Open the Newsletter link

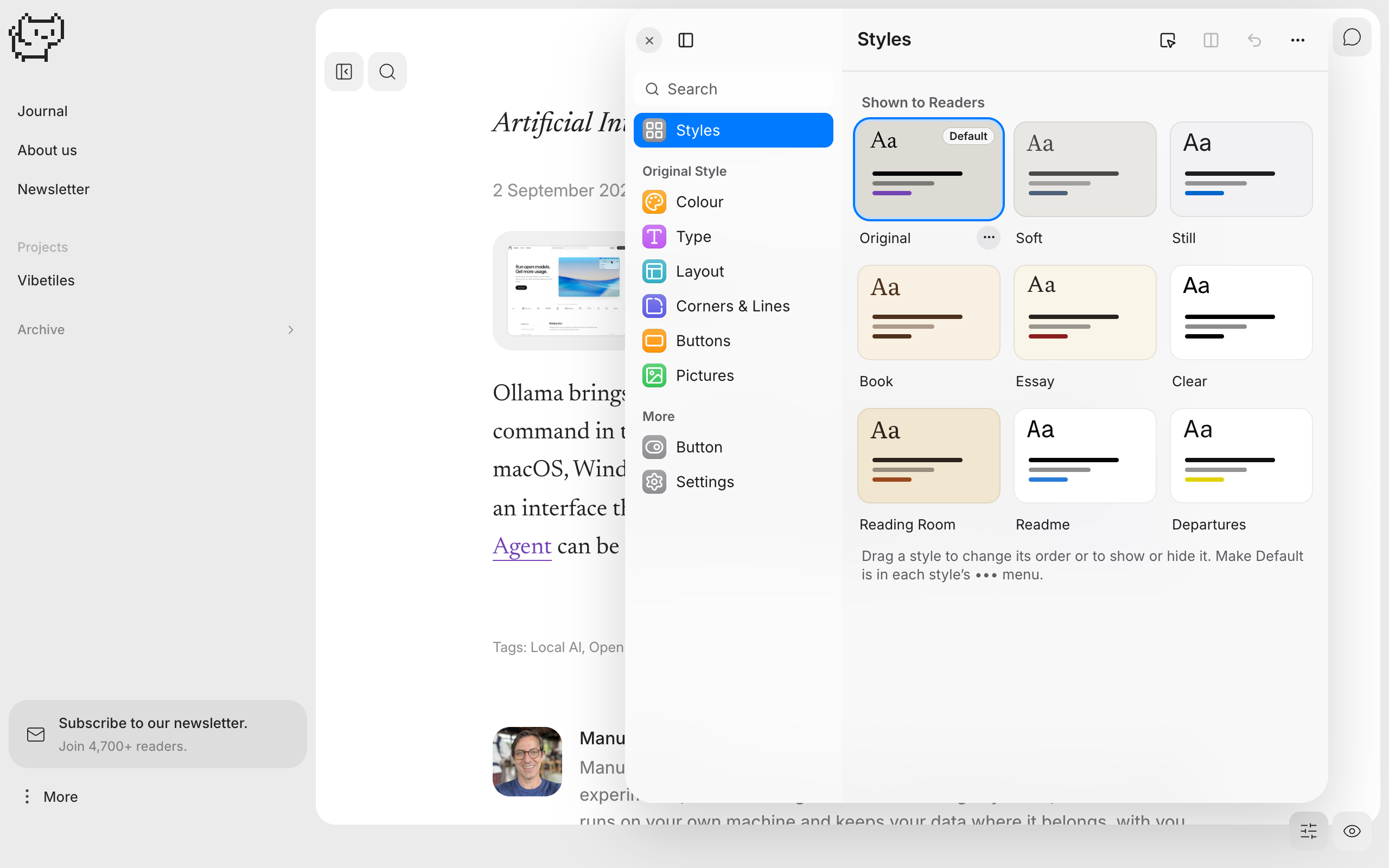53,189
